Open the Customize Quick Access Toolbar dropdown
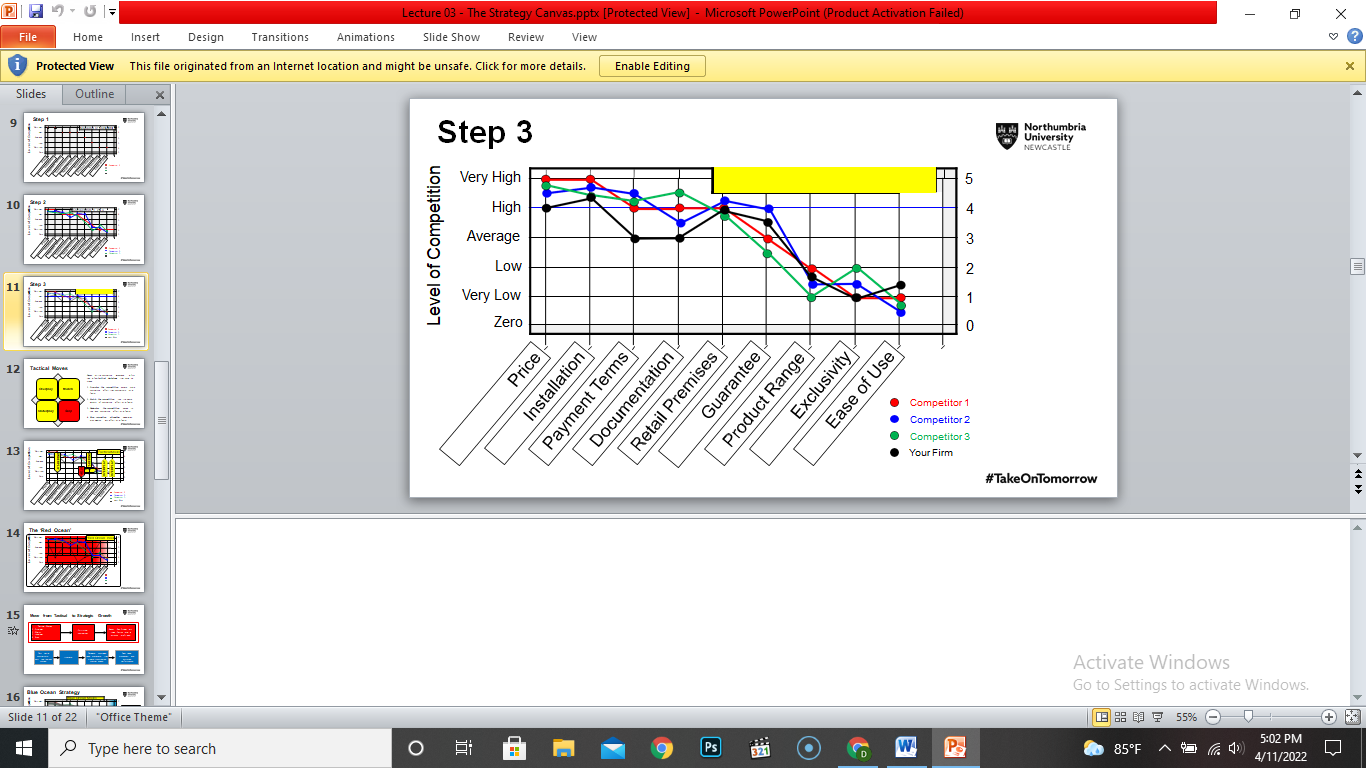Screen dimensions: 1366x768 (112, 11)
